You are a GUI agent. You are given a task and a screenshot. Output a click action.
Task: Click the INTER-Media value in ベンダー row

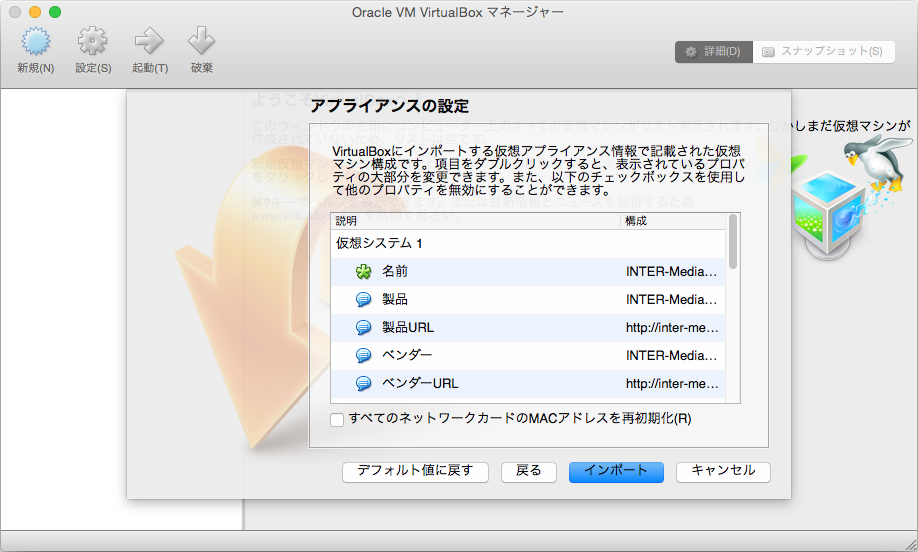[x=672, y=355]
